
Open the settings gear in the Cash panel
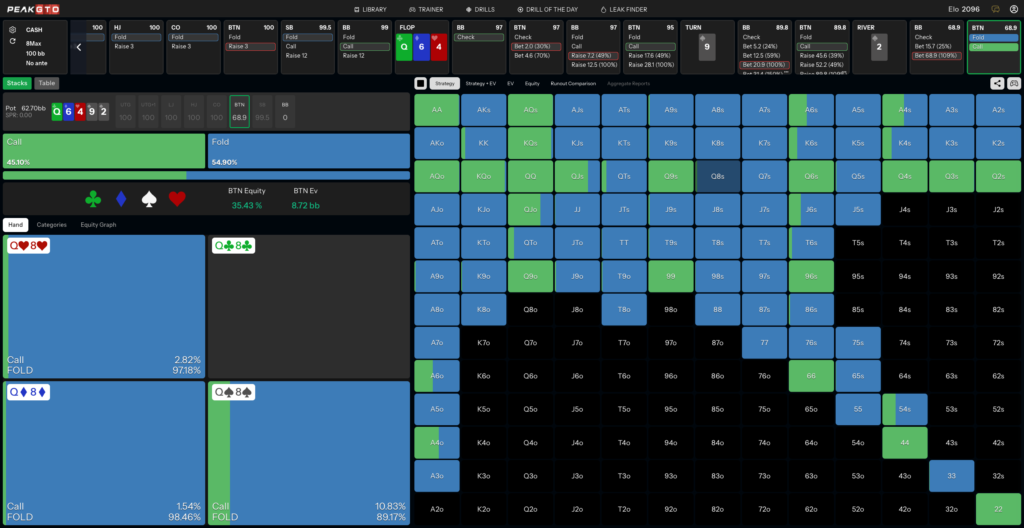(12, 30)
